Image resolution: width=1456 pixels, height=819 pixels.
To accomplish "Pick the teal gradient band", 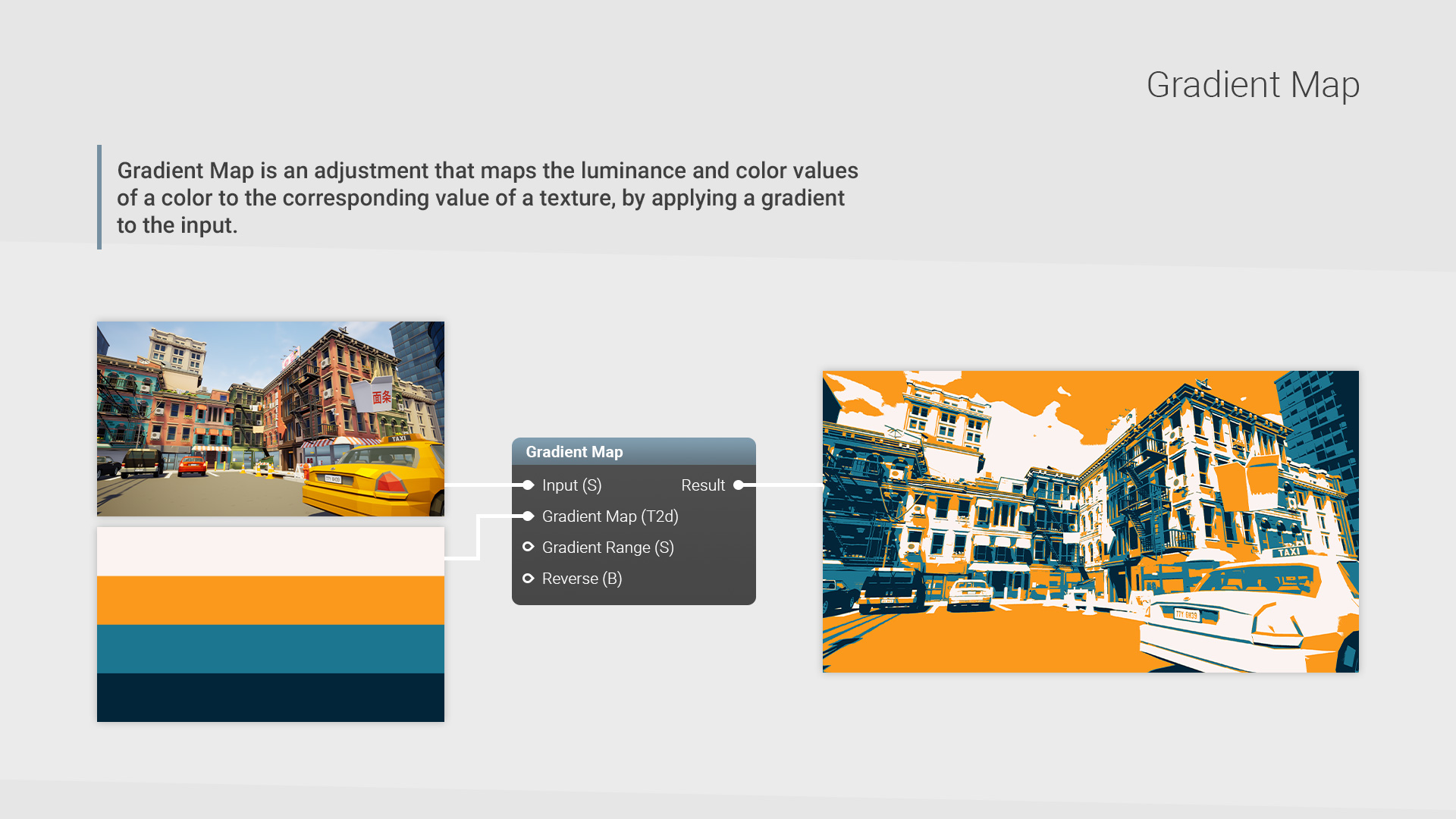I will point(271,648).
